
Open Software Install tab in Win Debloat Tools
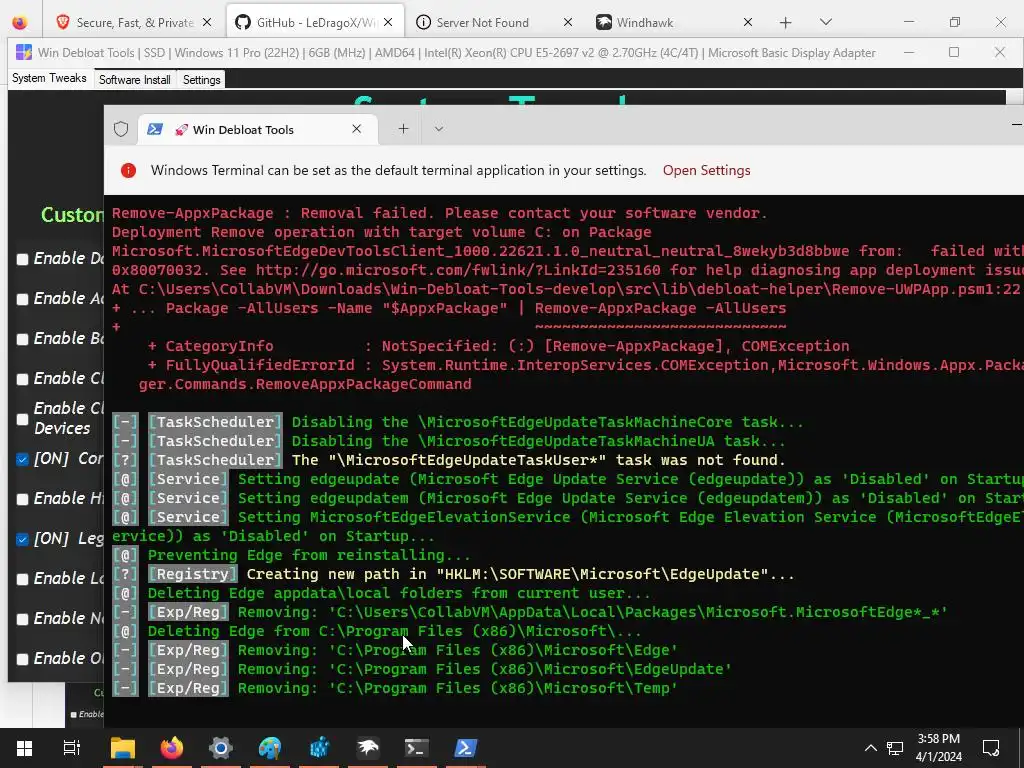point(135,80)
